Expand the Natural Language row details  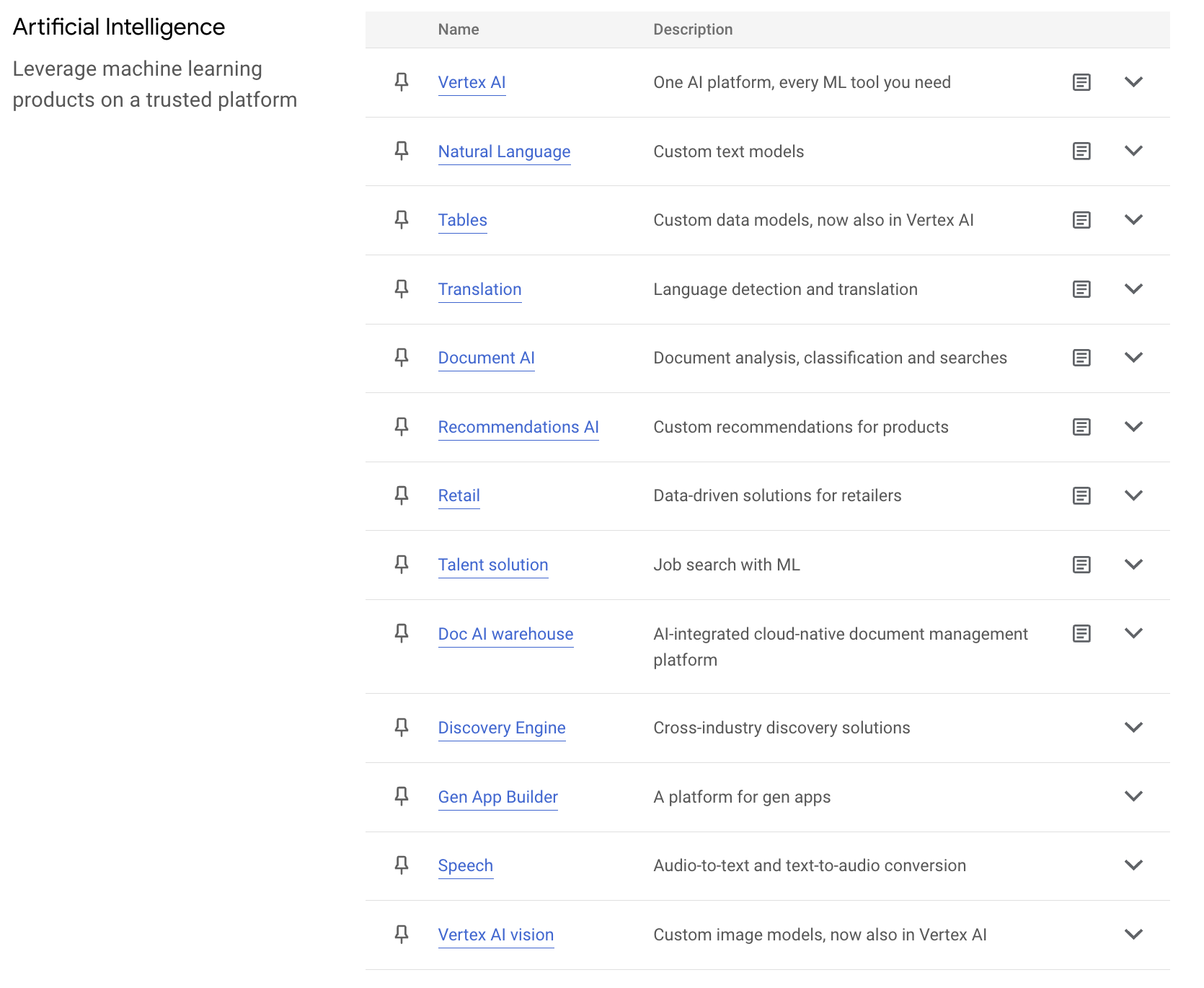click(x=1133, y=151)
